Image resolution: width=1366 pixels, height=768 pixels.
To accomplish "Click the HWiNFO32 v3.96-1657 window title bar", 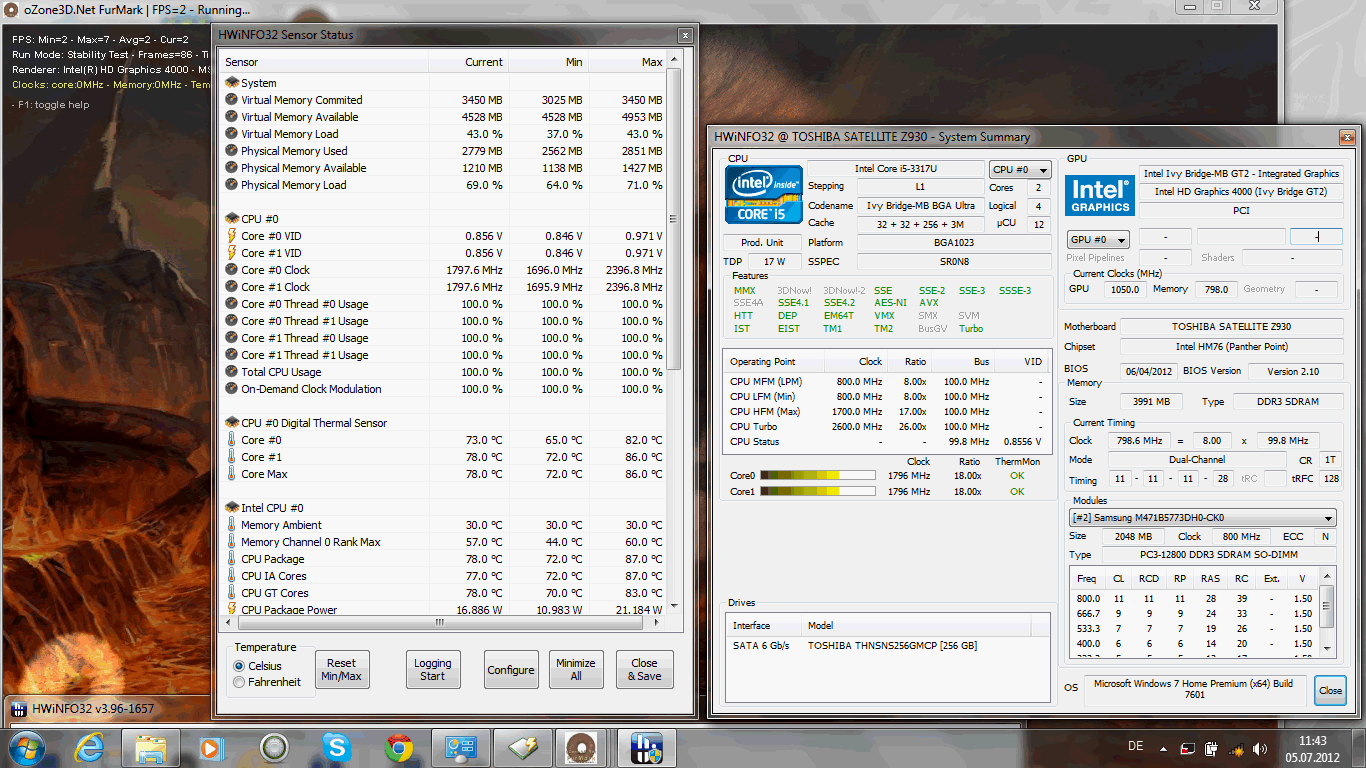I will 105,709.
